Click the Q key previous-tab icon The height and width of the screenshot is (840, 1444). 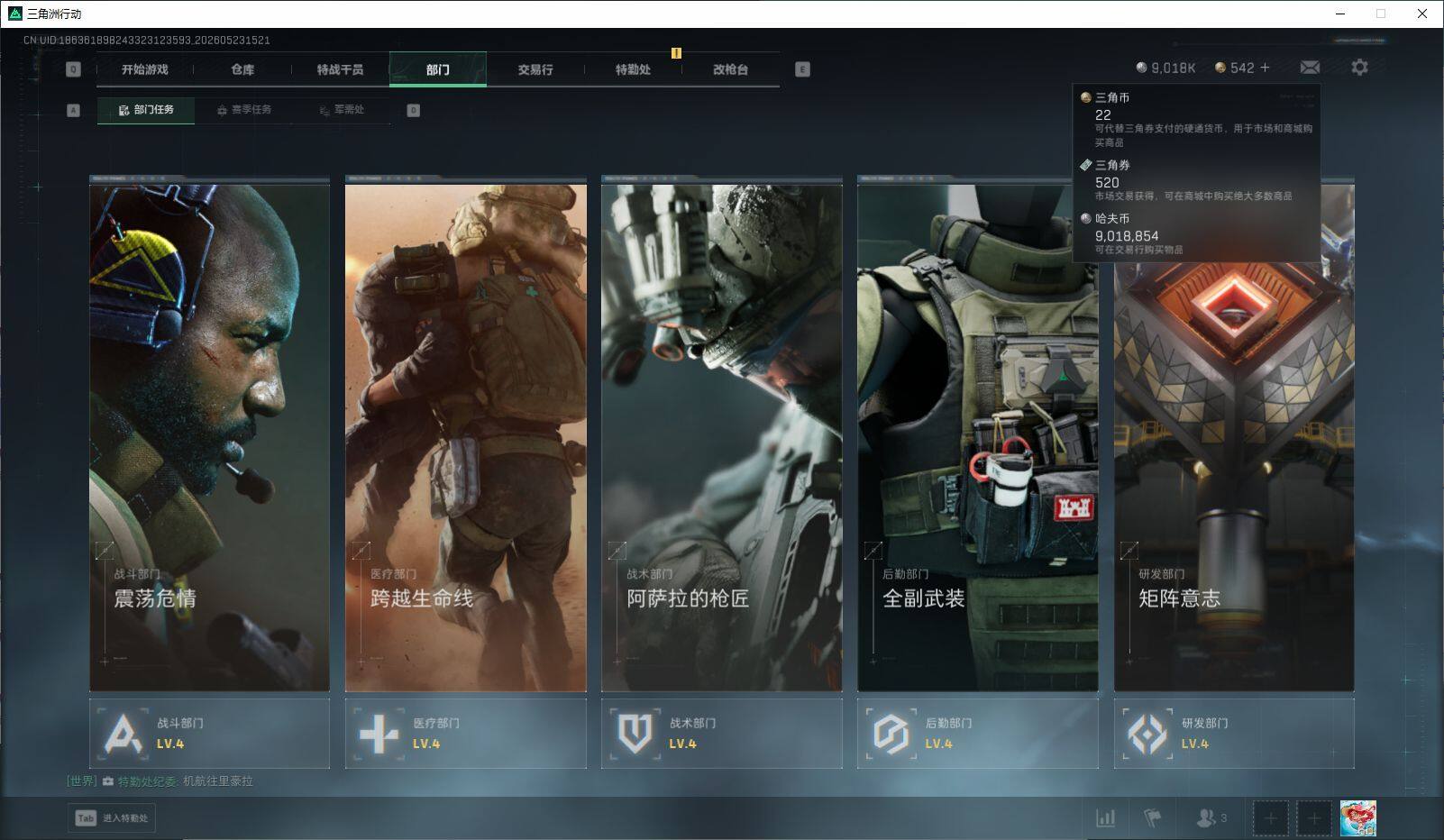point(74,69)
